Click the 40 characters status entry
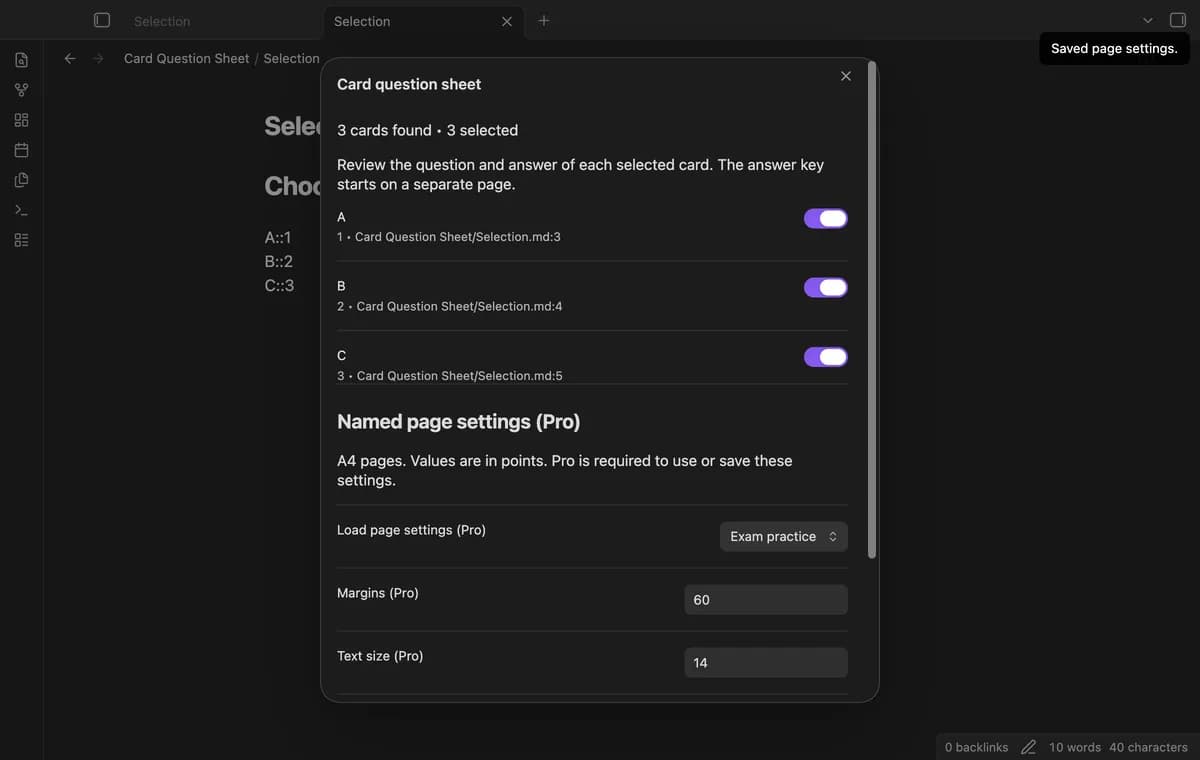The width and height of the screenshot is (1200, 760). pos(1148,747)
